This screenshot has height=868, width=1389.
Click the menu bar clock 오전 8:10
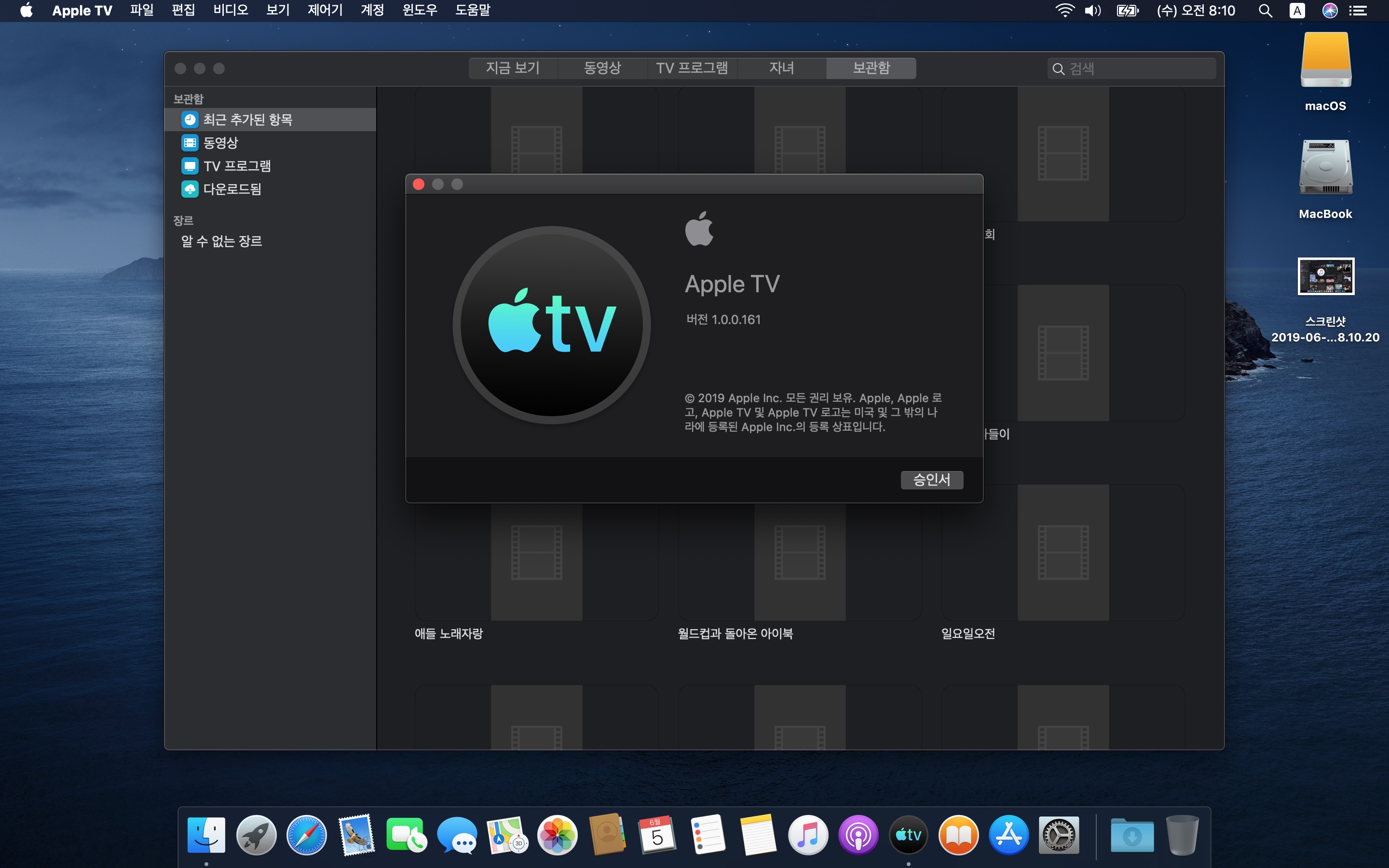coord(1196,10)
